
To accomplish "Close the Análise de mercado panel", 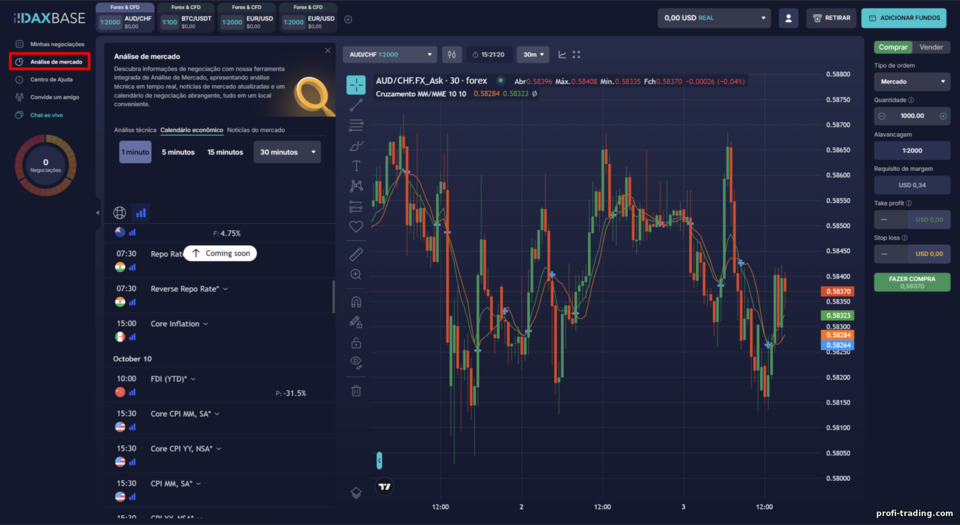I will (x=328, y=51).
